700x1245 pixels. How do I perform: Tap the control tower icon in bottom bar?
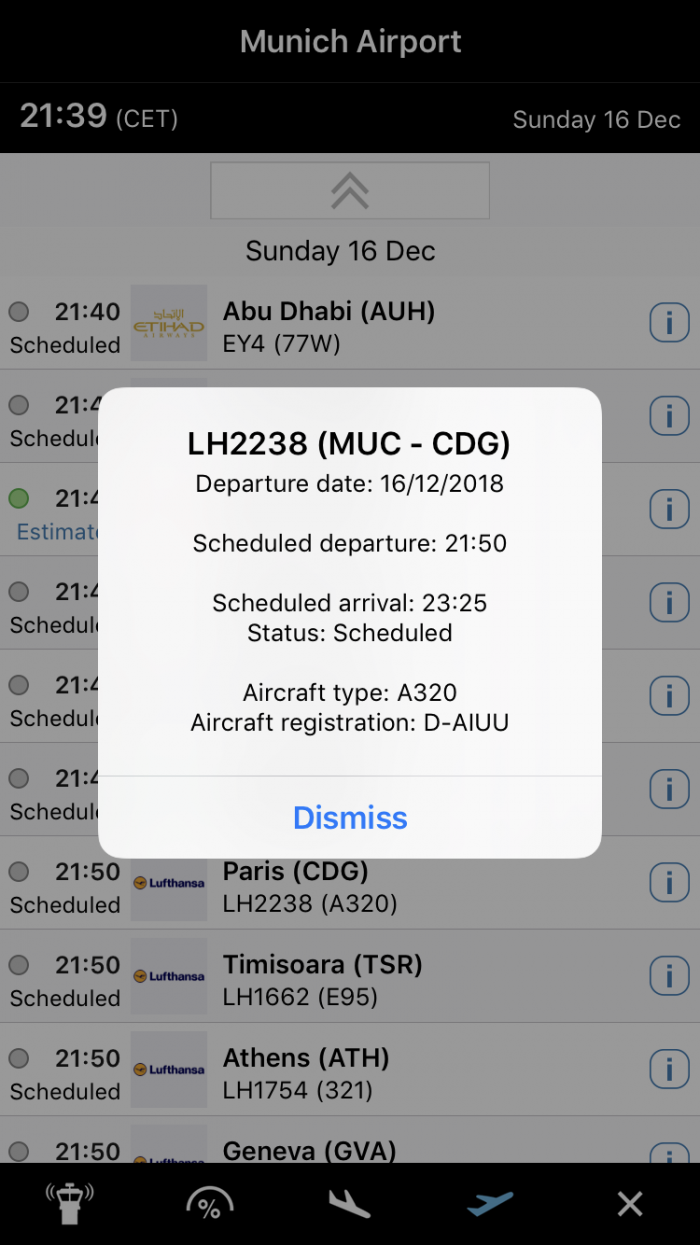pos(69,1203)
